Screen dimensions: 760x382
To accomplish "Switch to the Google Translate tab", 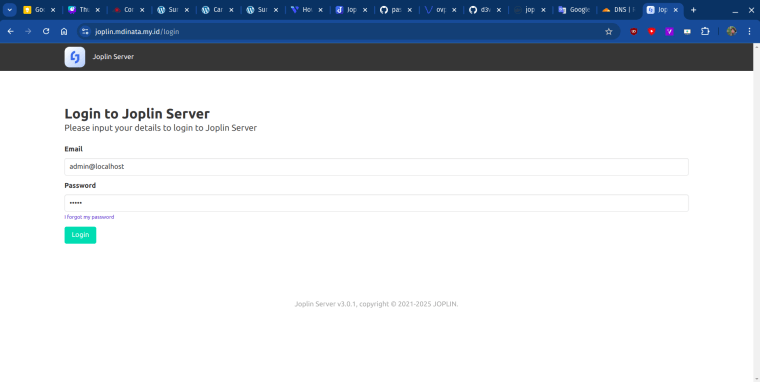I will pos(574,10).
